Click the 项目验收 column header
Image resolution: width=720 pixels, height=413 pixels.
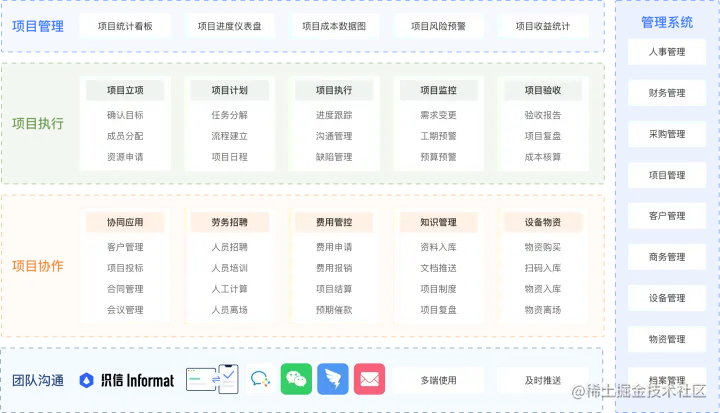[543, 90]
